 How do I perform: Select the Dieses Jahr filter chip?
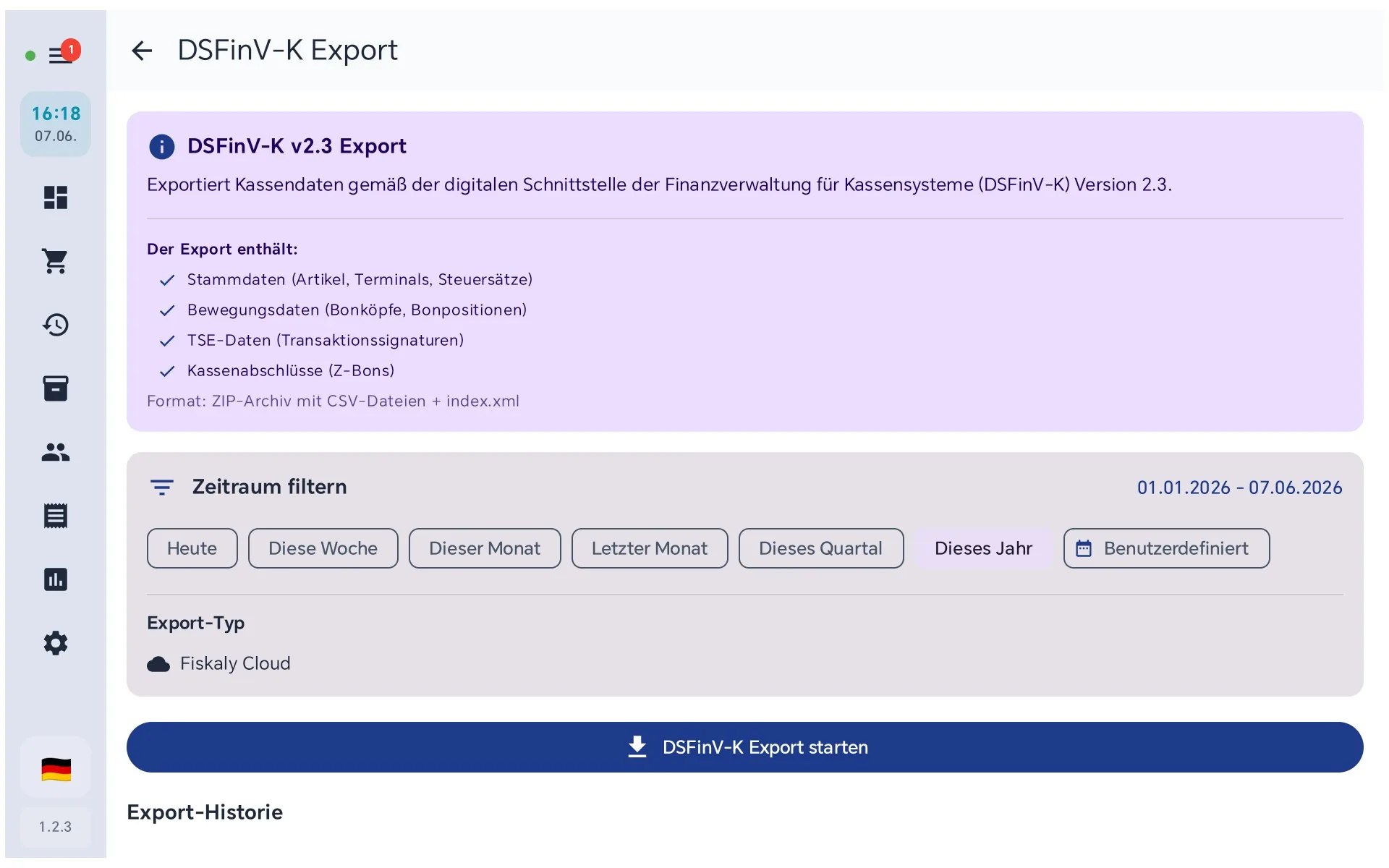[984, 548]
